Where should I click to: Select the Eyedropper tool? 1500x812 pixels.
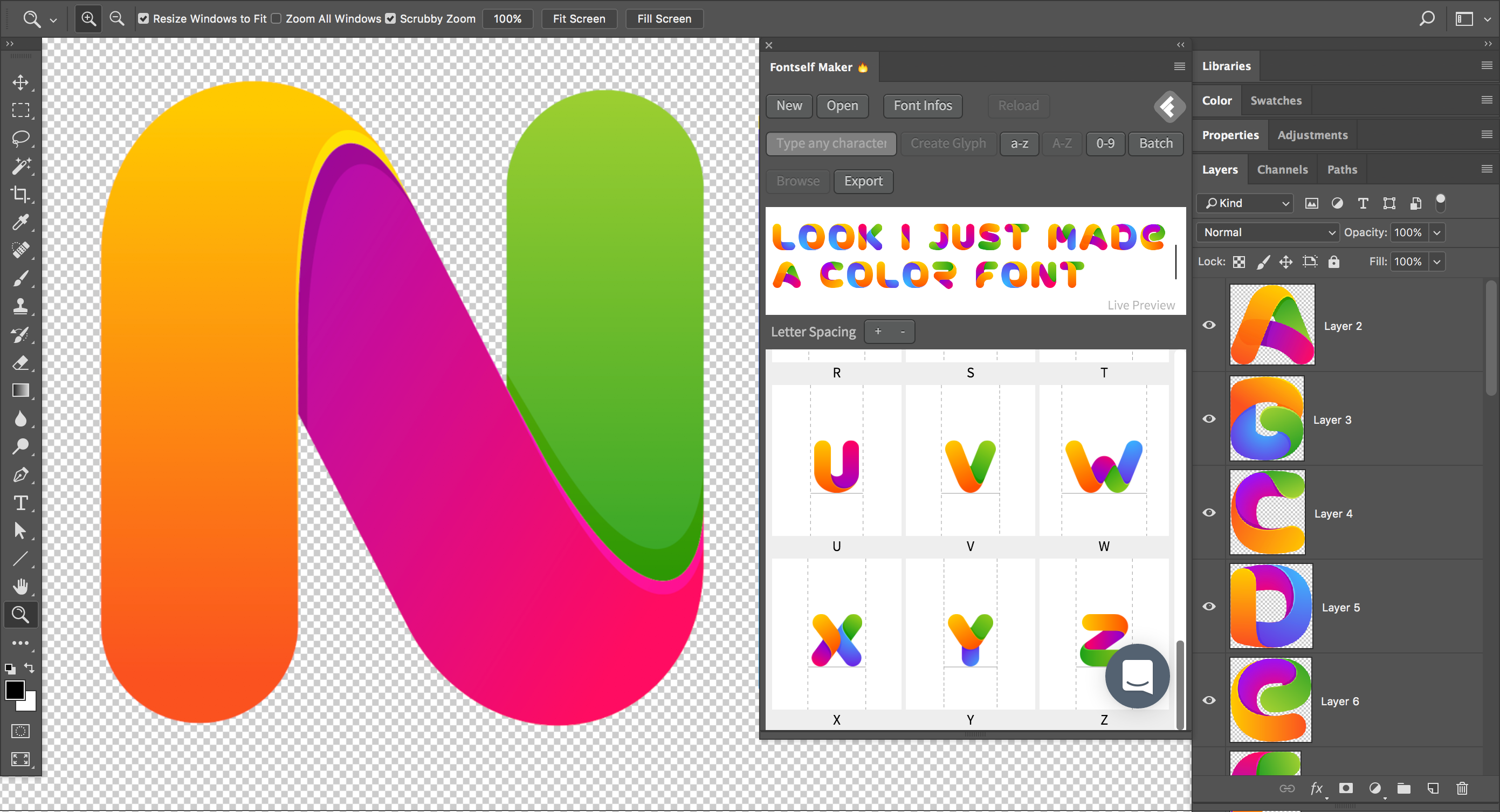(x=19, y=223)
